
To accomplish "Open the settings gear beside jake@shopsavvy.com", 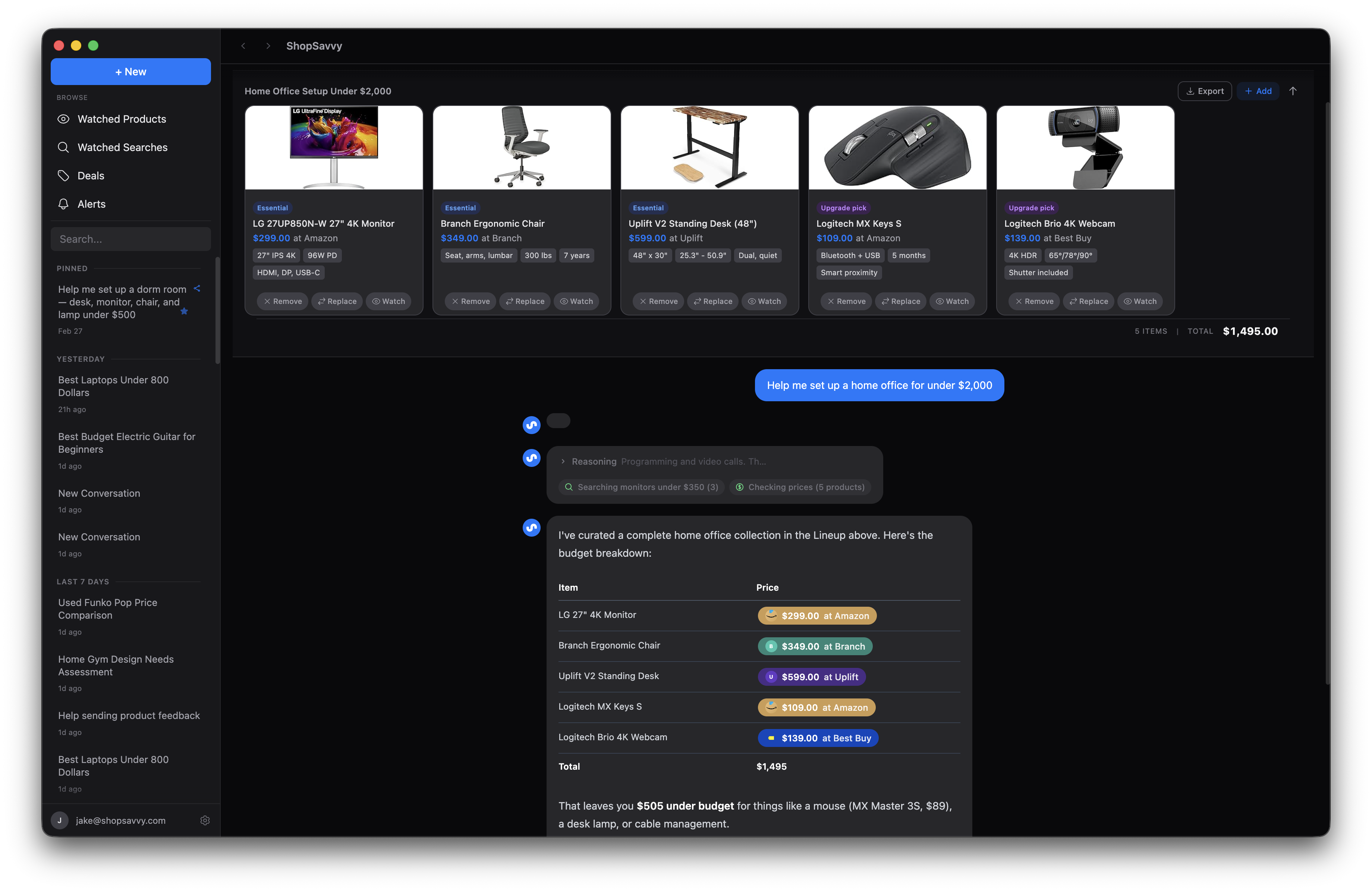I will tap(205, 820).
